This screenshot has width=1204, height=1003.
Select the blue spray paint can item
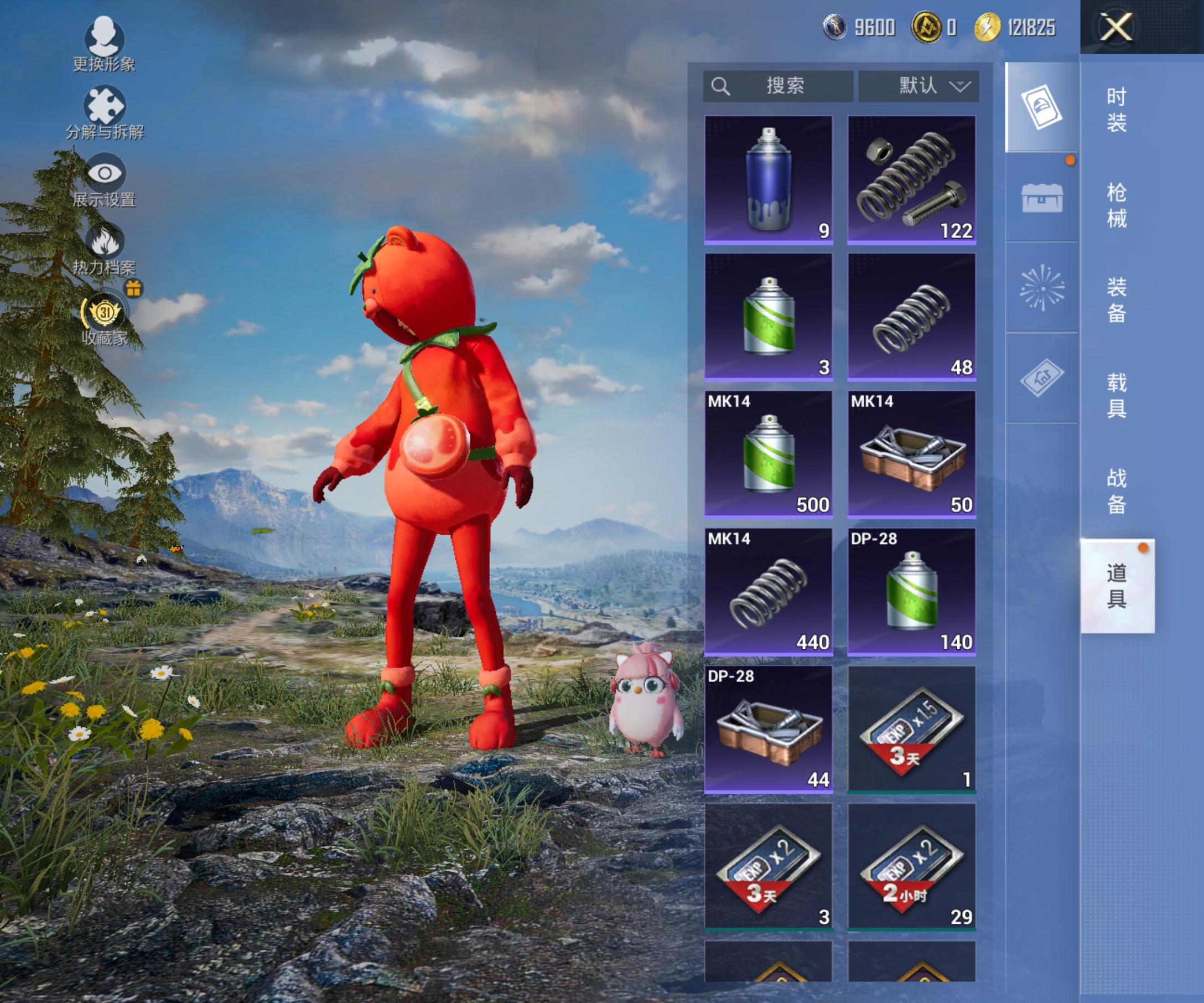[x=767, y=180]
